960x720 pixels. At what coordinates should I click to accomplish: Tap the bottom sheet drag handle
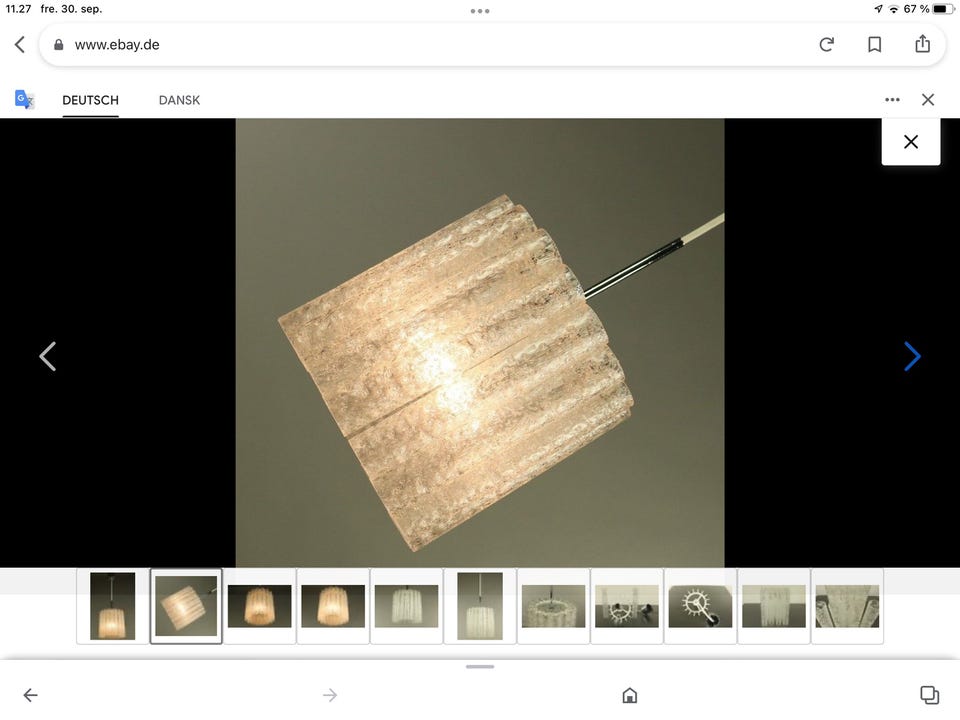[x=480, y=667]
